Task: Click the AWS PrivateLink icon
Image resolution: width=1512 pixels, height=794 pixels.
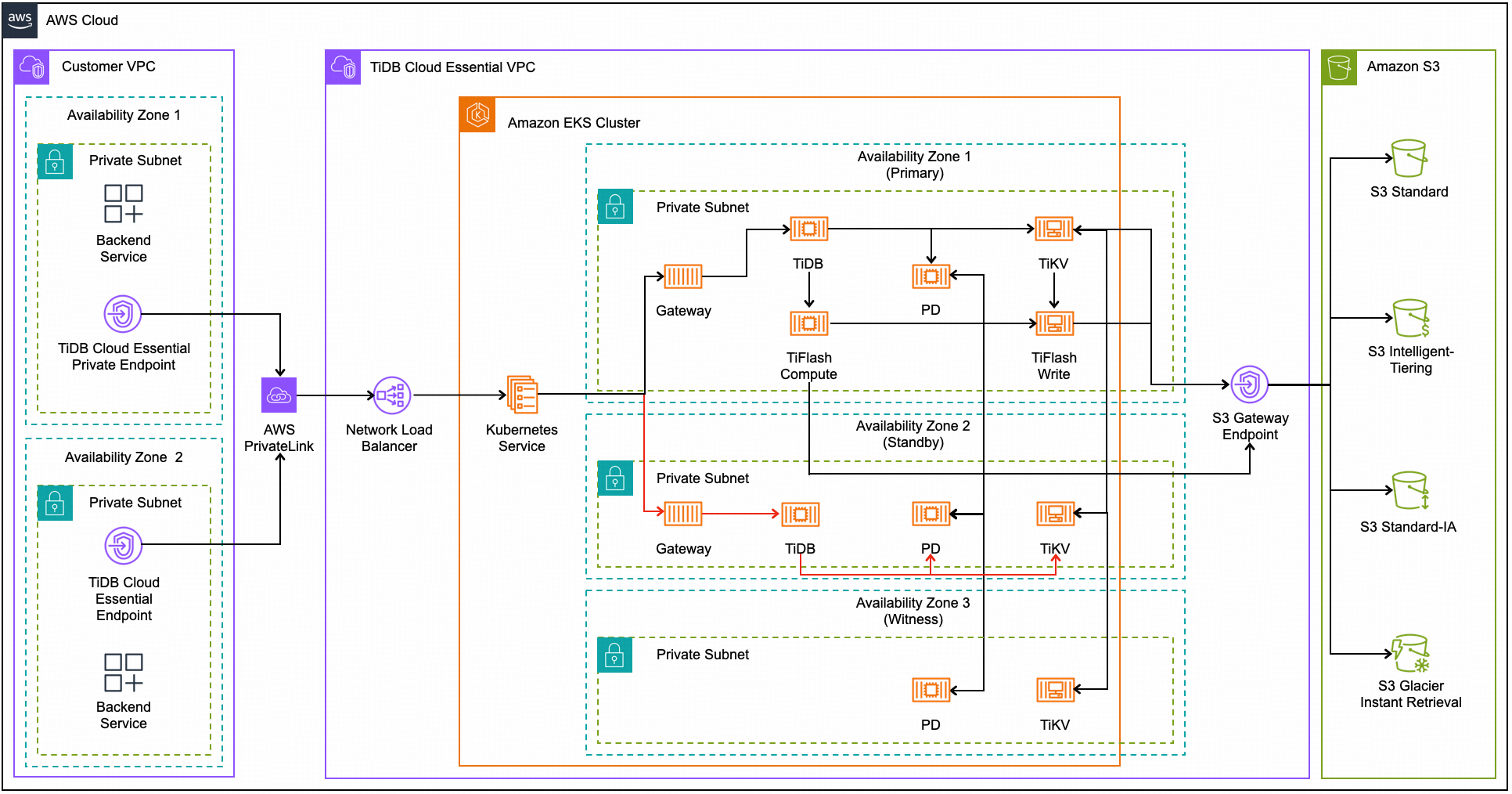Action: pyautogui.click(x=279, y=395)
